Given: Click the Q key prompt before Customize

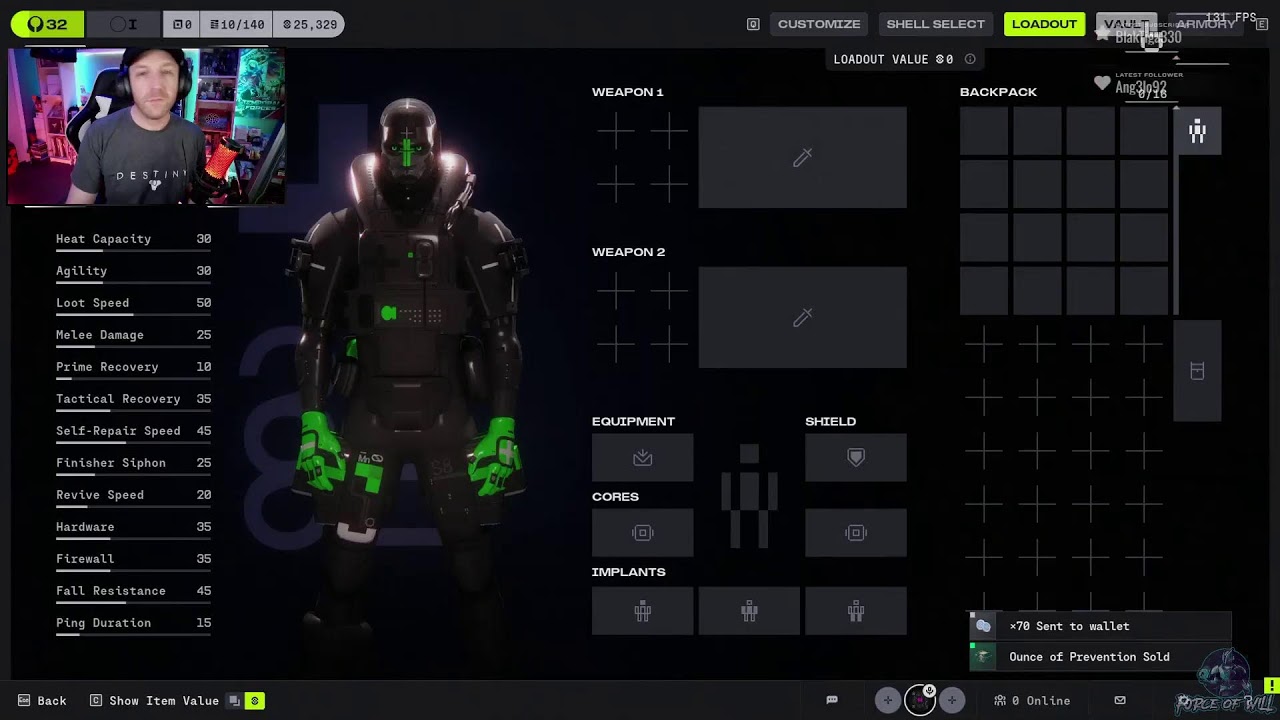Looking at the screenshot, I should click(753, 24).
